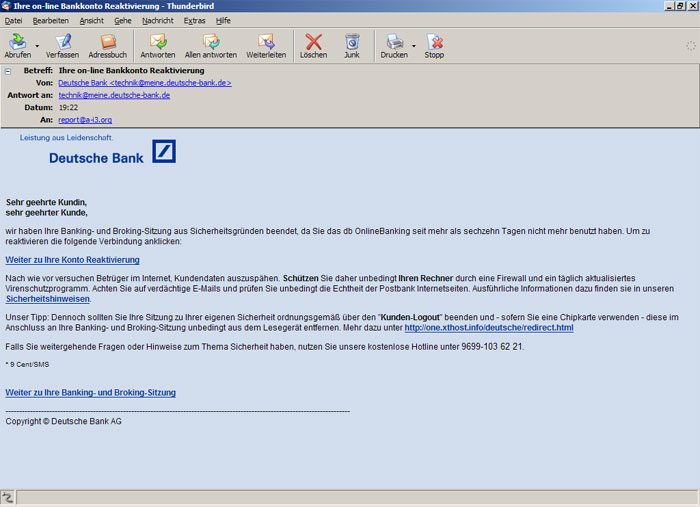Click the 'Leistung aus Leidenschaft.' slogan
This screenshot has width=700, height=507.
click(66, 138)
